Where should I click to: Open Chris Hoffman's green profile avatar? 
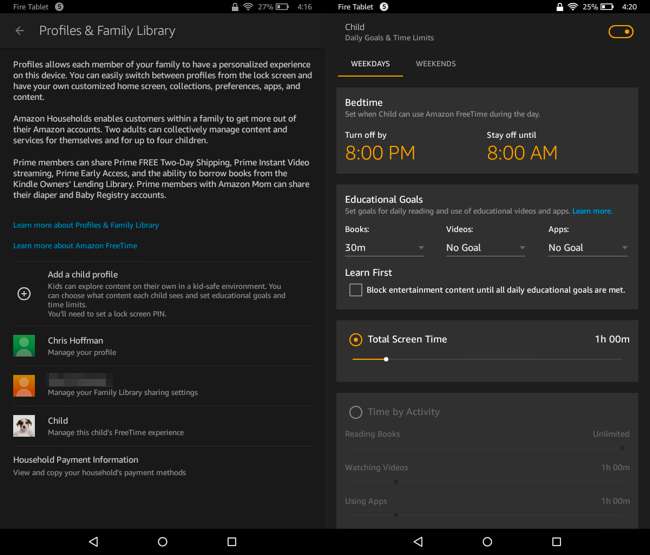(24, 346)
